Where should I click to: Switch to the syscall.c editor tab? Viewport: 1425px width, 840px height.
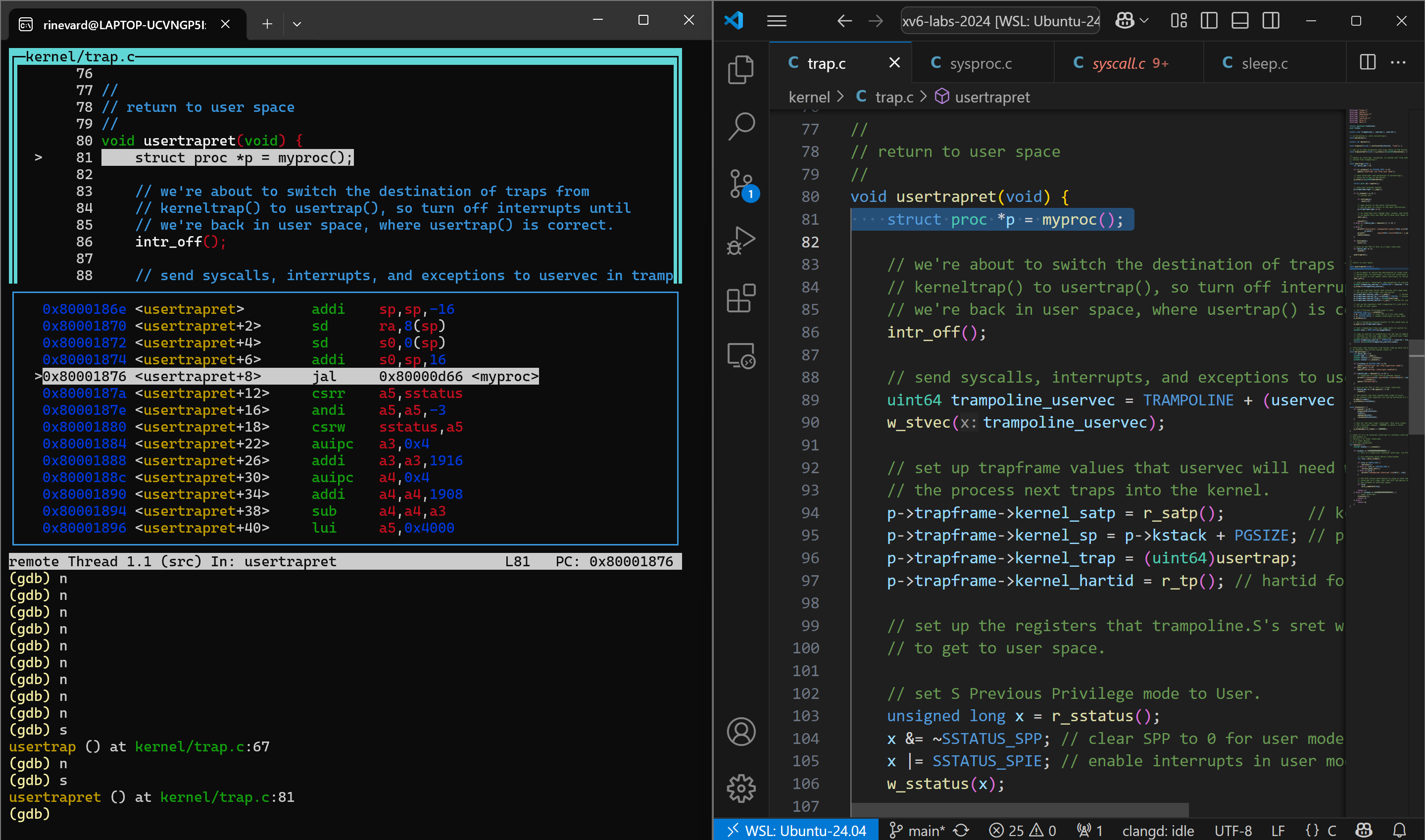(1118, 63)
